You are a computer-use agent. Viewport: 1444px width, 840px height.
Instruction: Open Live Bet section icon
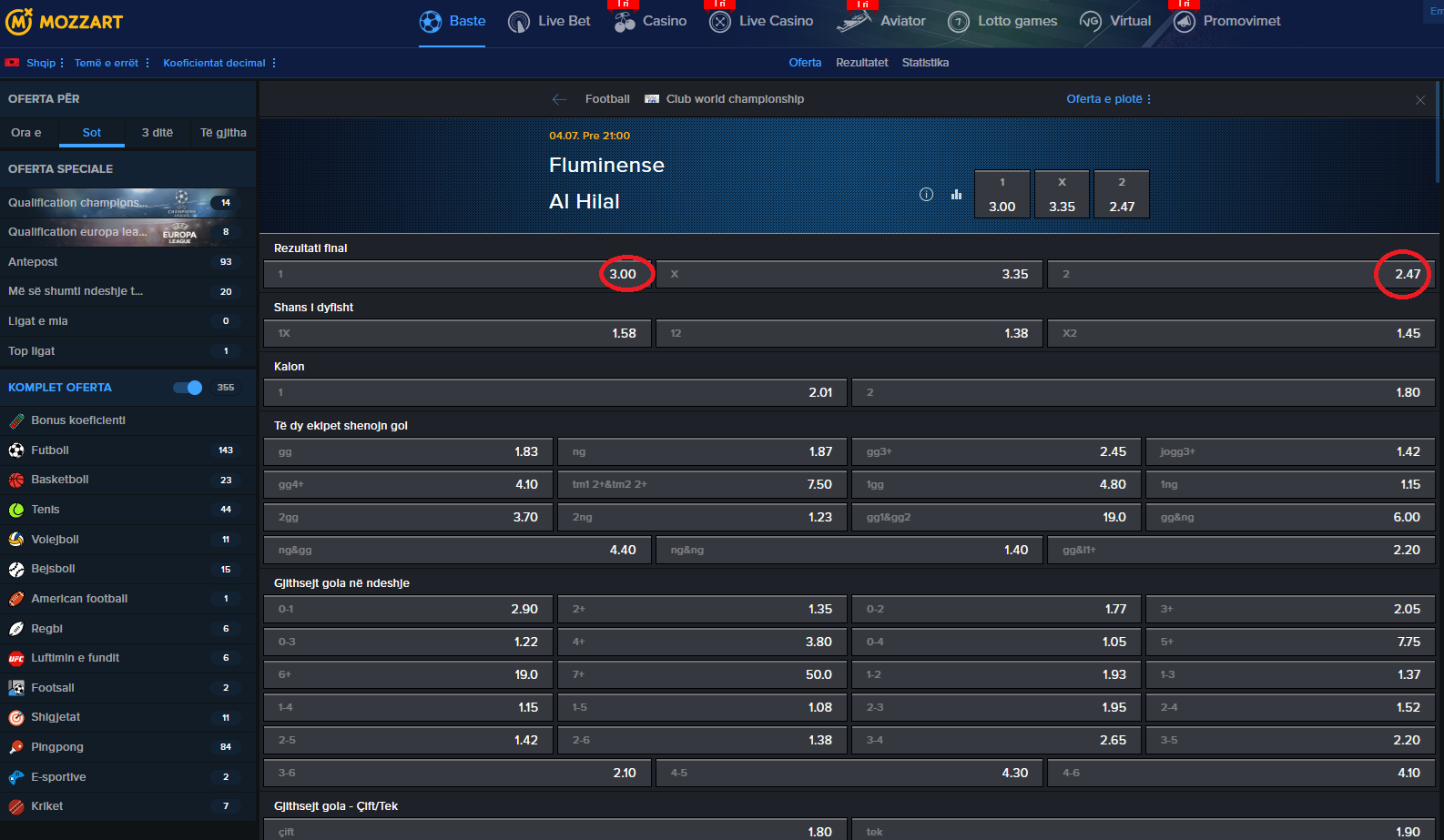pyautogui.click(x=519, y=21)
